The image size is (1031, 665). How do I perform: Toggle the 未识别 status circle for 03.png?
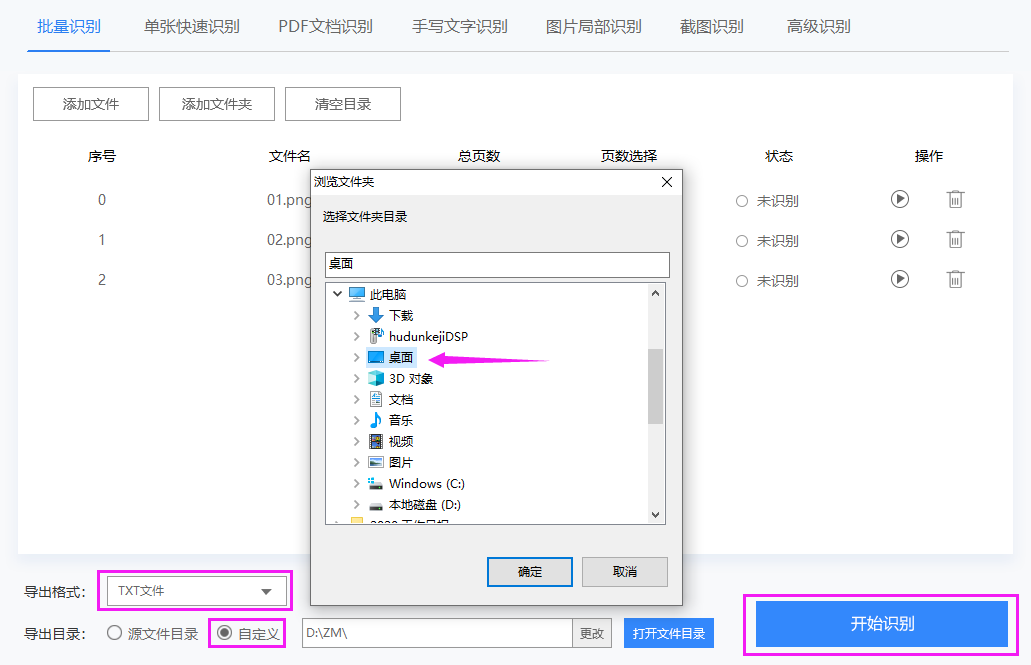[742, 282]
